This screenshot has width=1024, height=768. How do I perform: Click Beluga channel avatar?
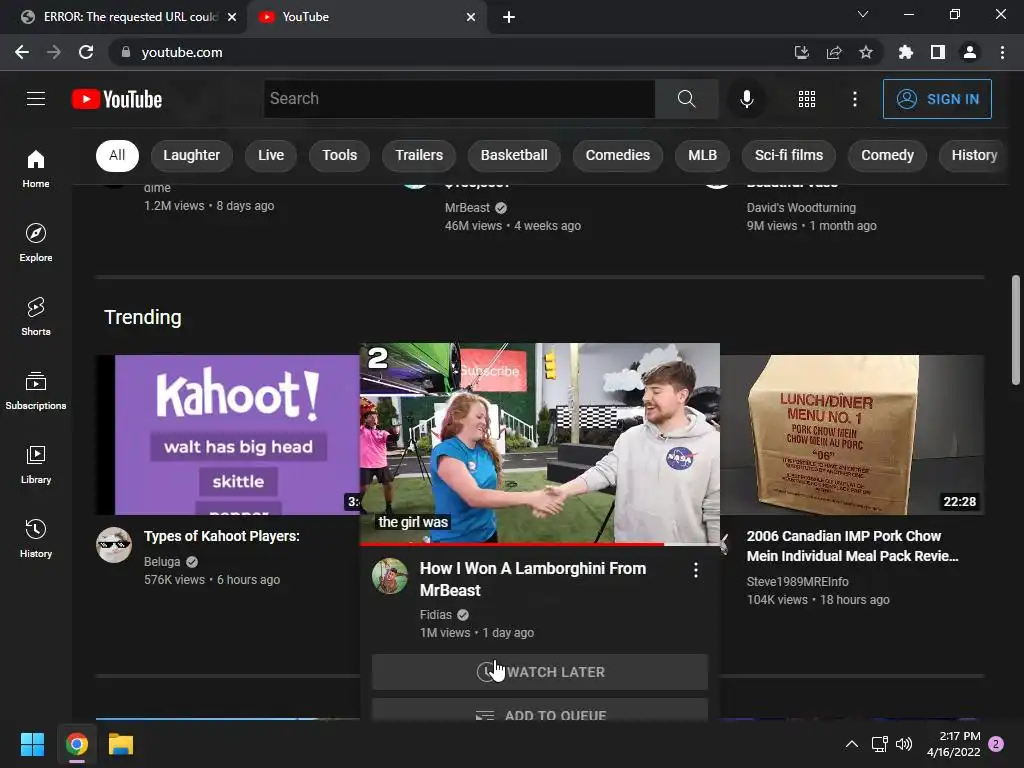pyautogui.click(x=114, y=545)
